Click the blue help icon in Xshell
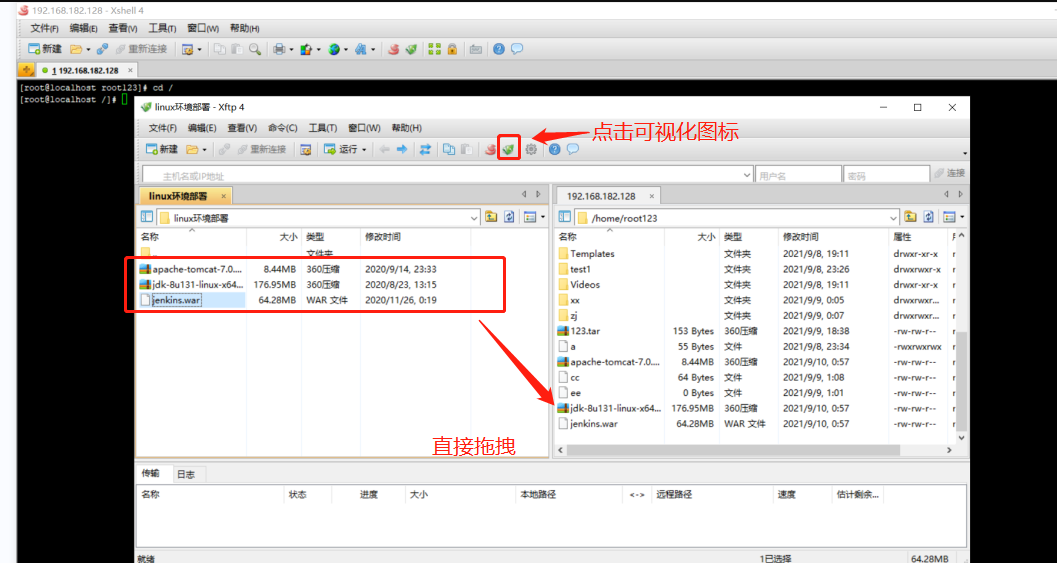 pos(499,49)
